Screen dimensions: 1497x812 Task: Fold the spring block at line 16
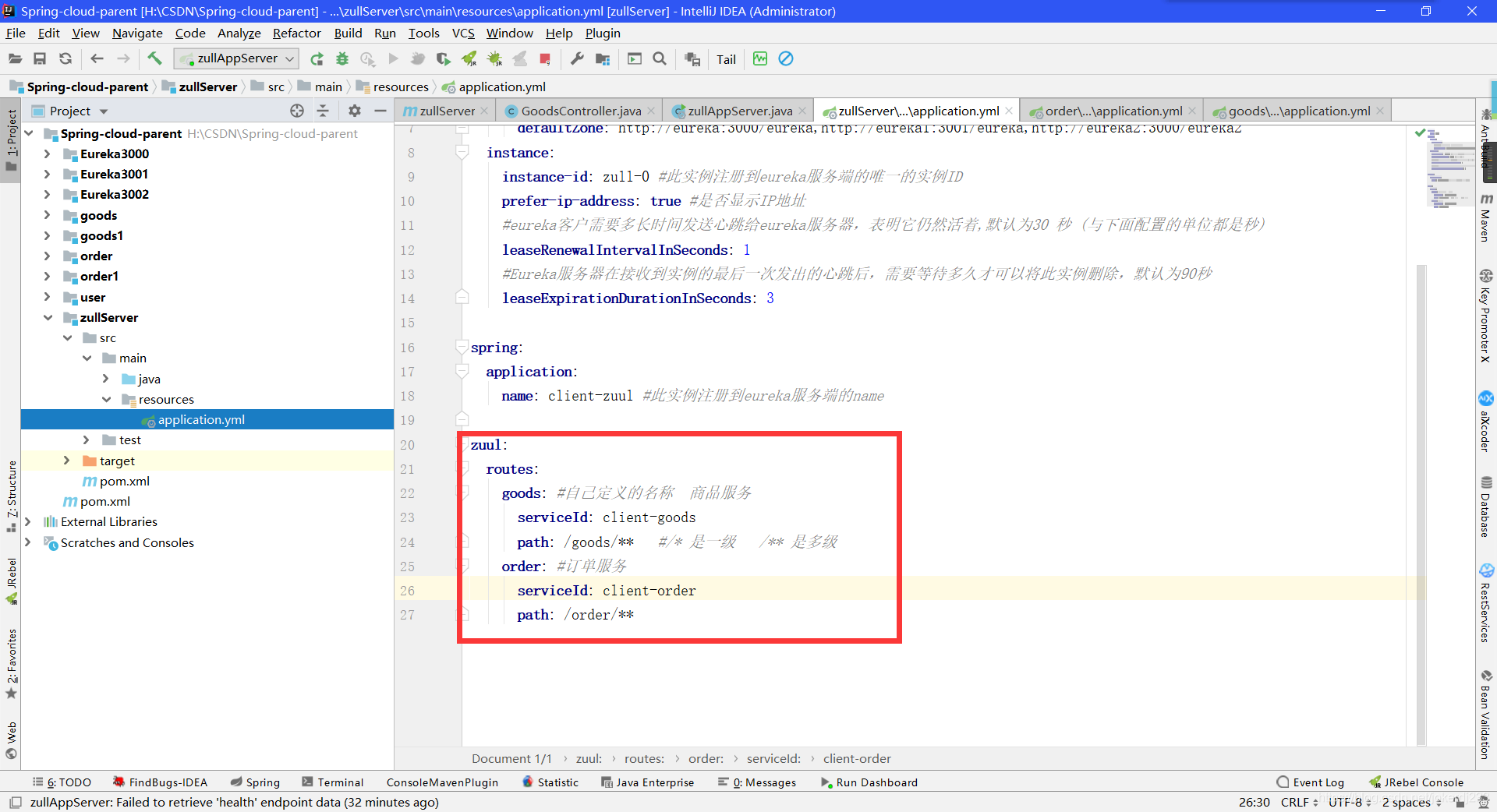click(x=462, y=348)
